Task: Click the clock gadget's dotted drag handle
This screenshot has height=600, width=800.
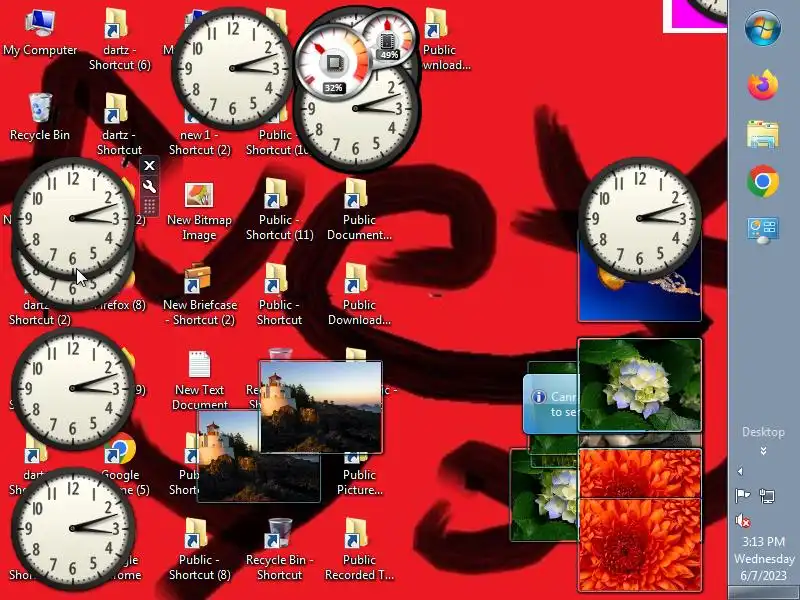Action: pos(149,207)
